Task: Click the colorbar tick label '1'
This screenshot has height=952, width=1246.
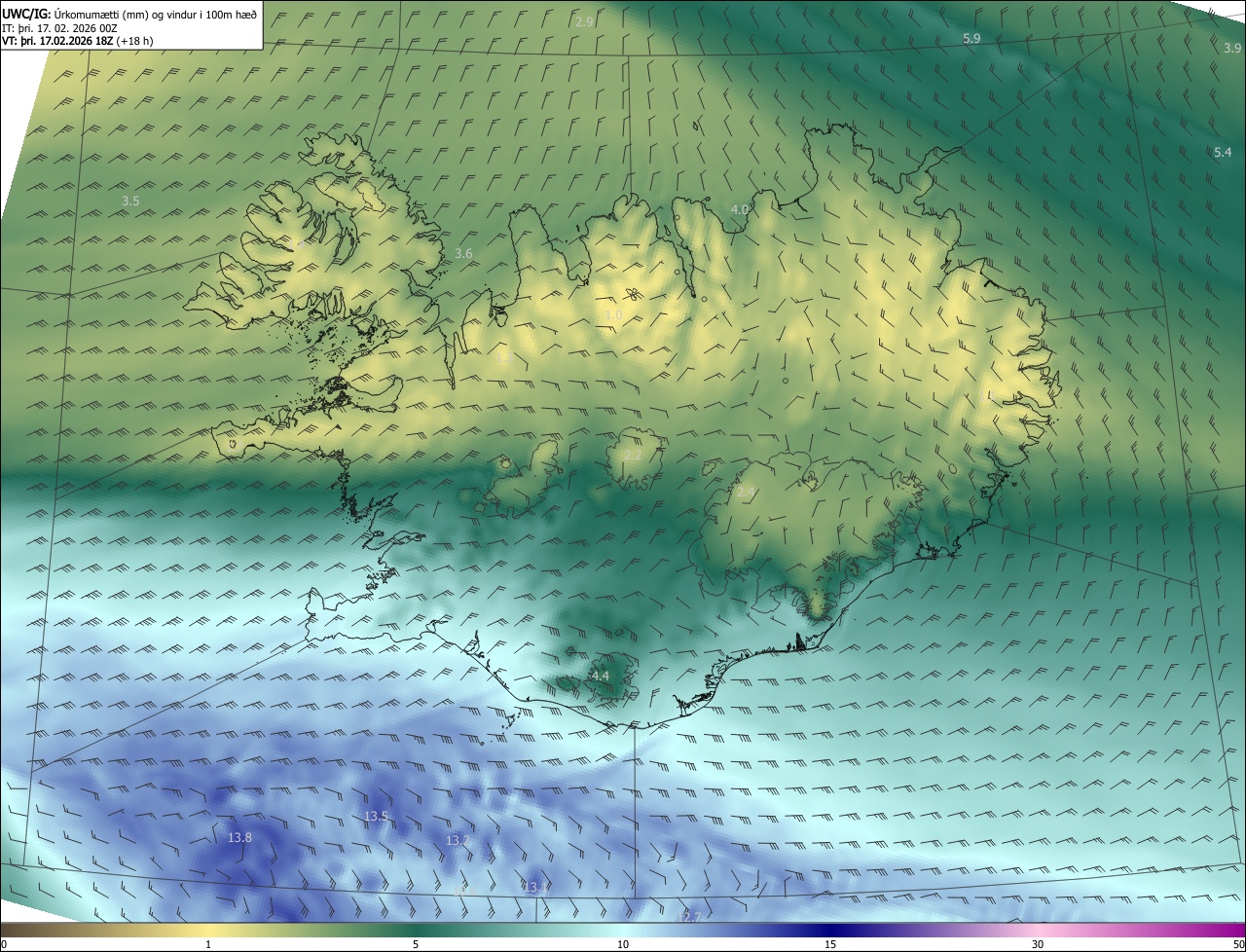Action: pos(208,944)
